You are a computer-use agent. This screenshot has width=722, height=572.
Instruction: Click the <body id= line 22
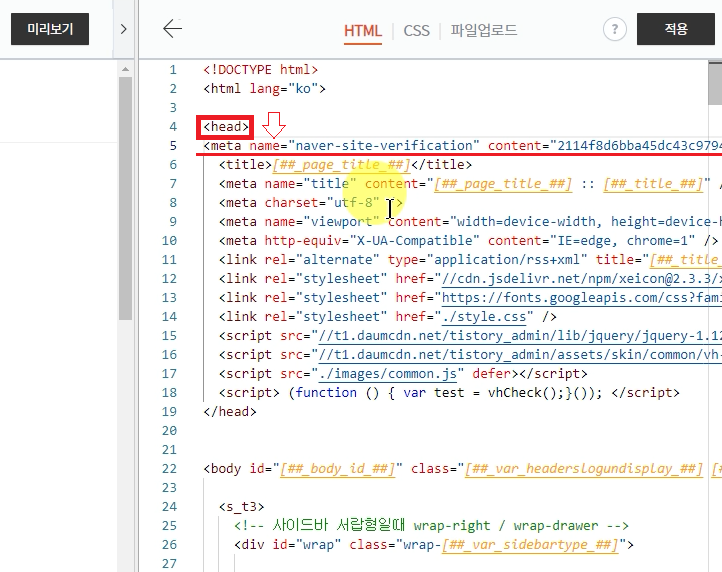[x=462, y=468]
